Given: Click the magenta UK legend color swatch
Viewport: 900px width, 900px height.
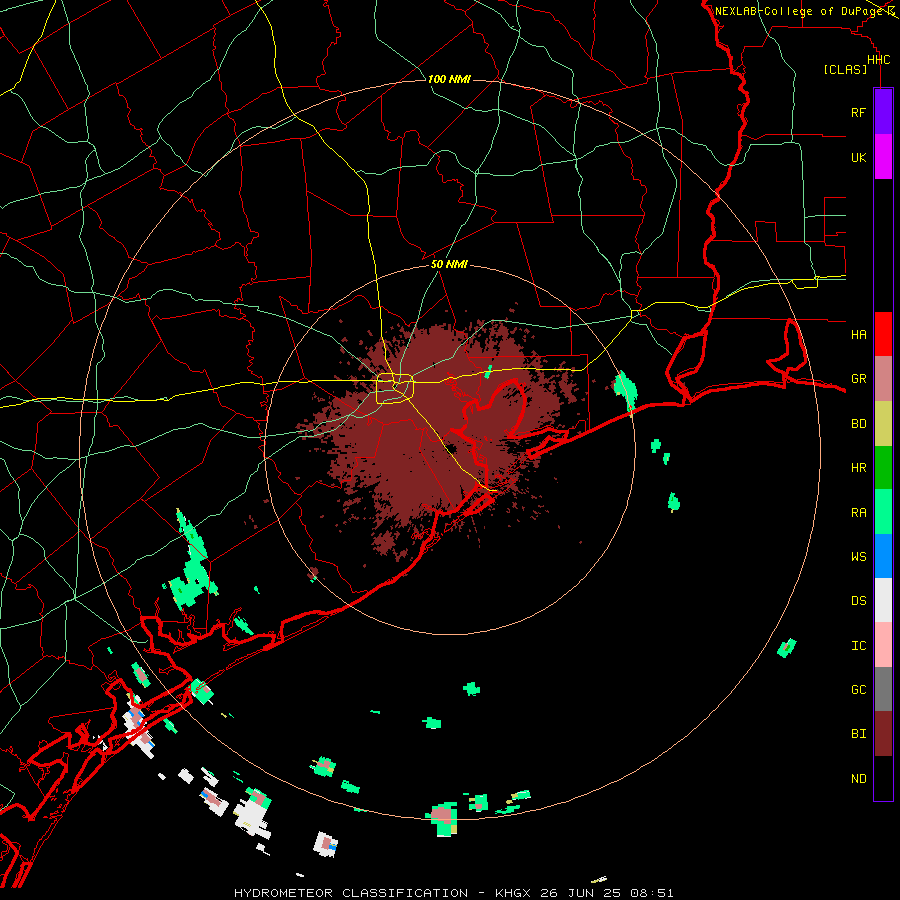Looking at the screenshot, I should click(x=883, y=157).
